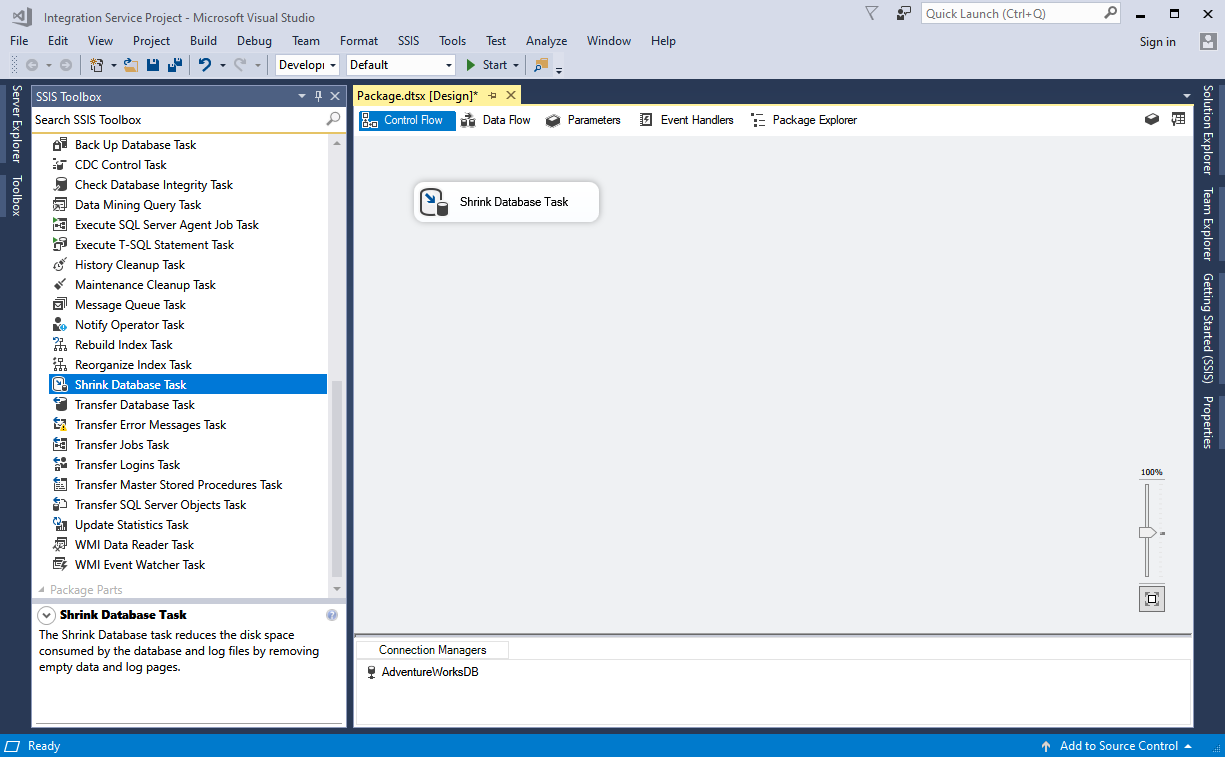This screenshot has width=1225, height=757.
Task: Open the Analyze menu
Action: coord(547,41)
